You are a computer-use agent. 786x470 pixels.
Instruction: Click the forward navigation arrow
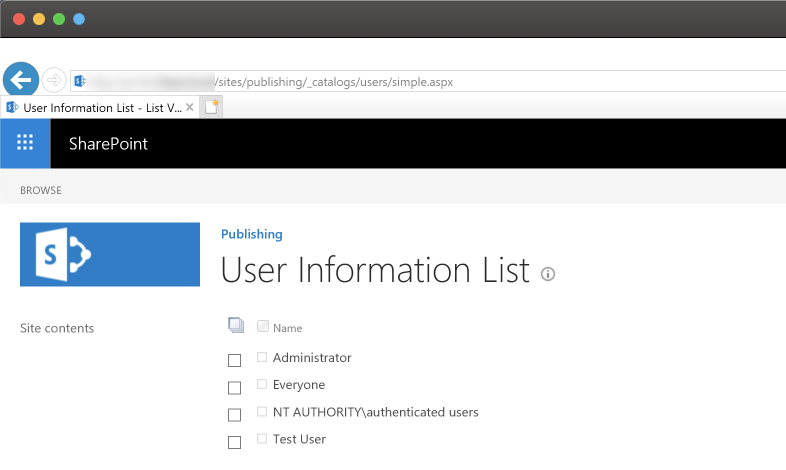[x=54, y=80]
